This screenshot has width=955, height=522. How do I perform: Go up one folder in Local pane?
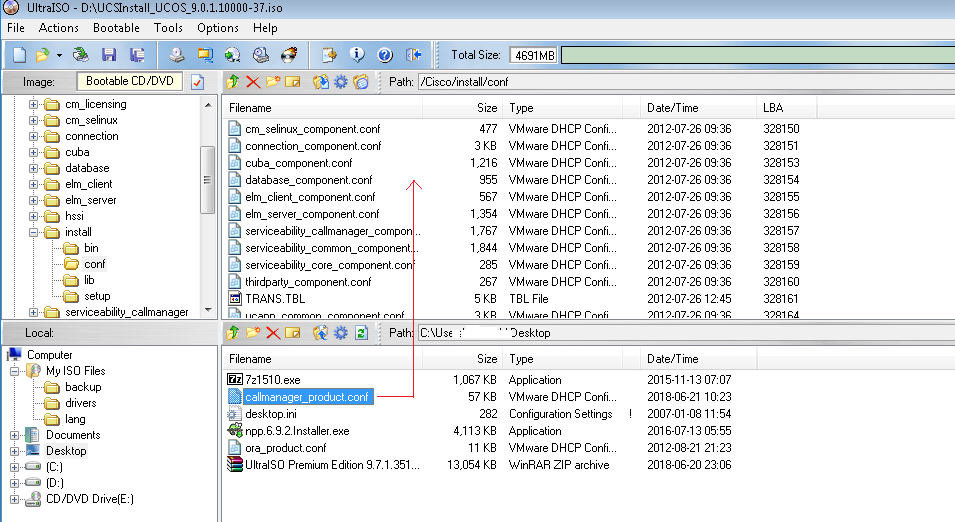coord(233,333)
